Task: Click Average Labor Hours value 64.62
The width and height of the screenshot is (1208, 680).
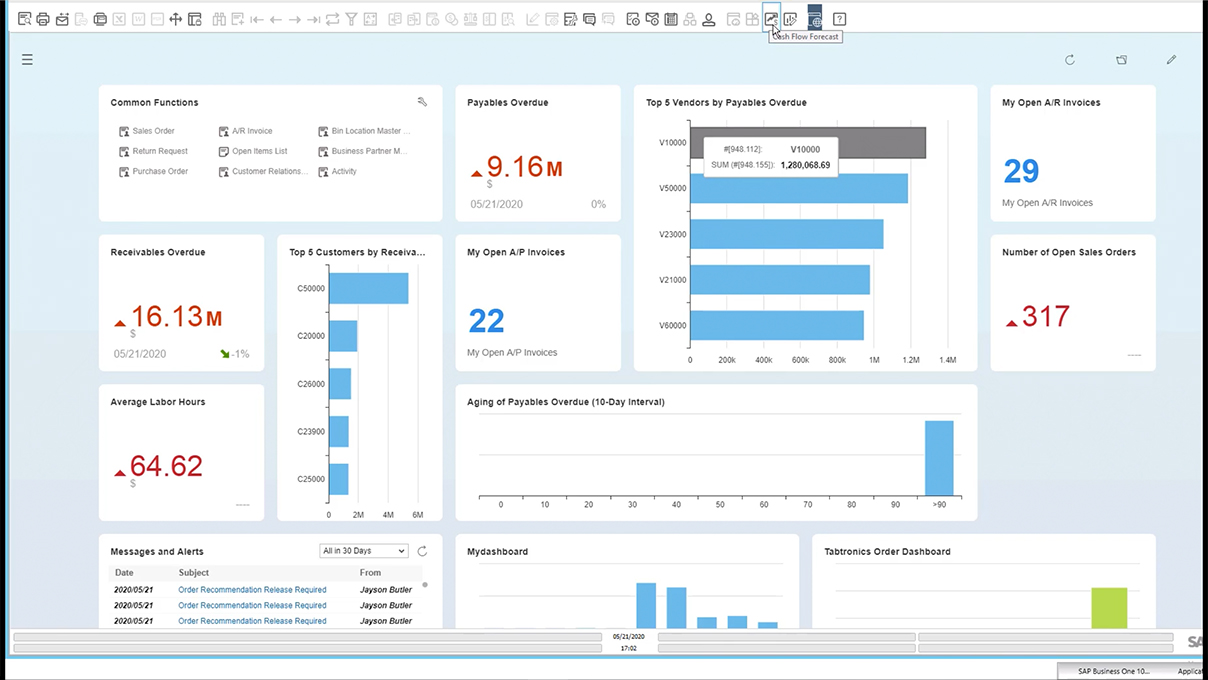Action: pos(166,466)
